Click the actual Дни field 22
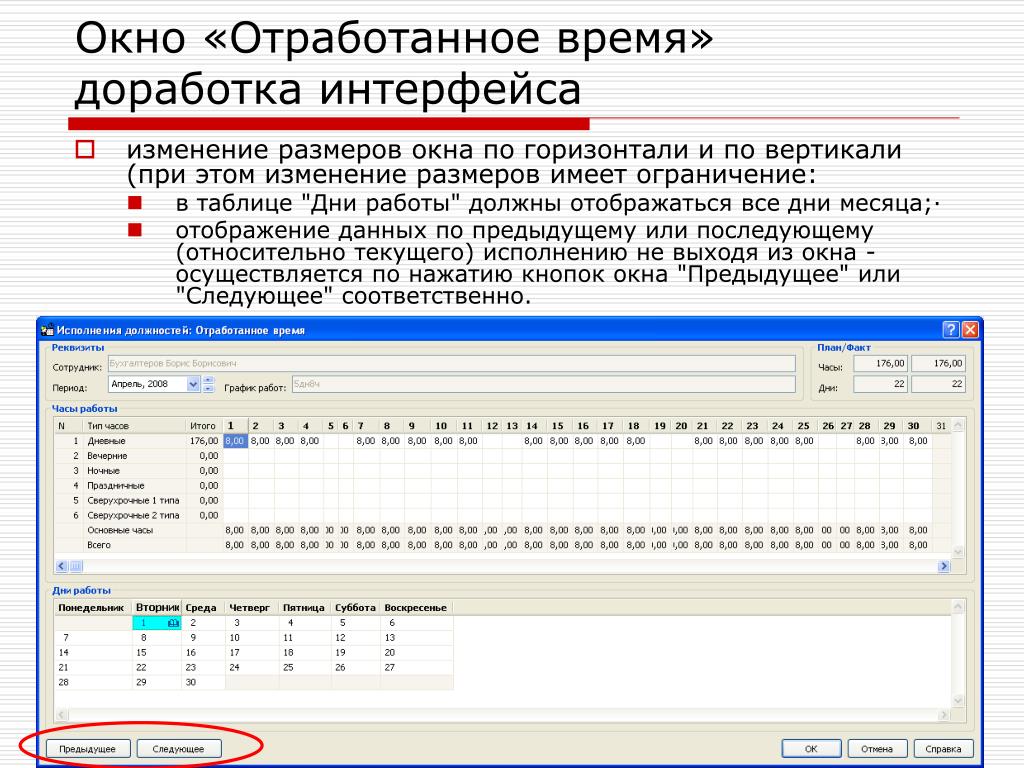Viewport: 1024px width, 768px height. (938, 384)
